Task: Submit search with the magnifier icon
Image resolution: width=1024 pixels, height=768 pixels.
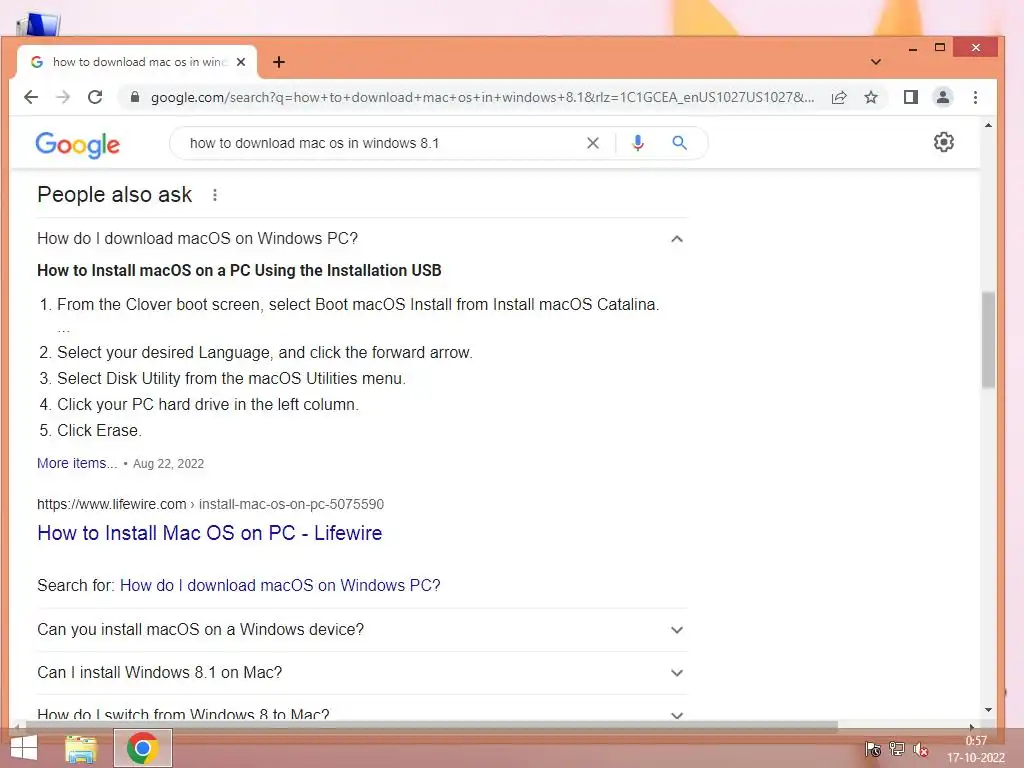Action: point(679,143)
